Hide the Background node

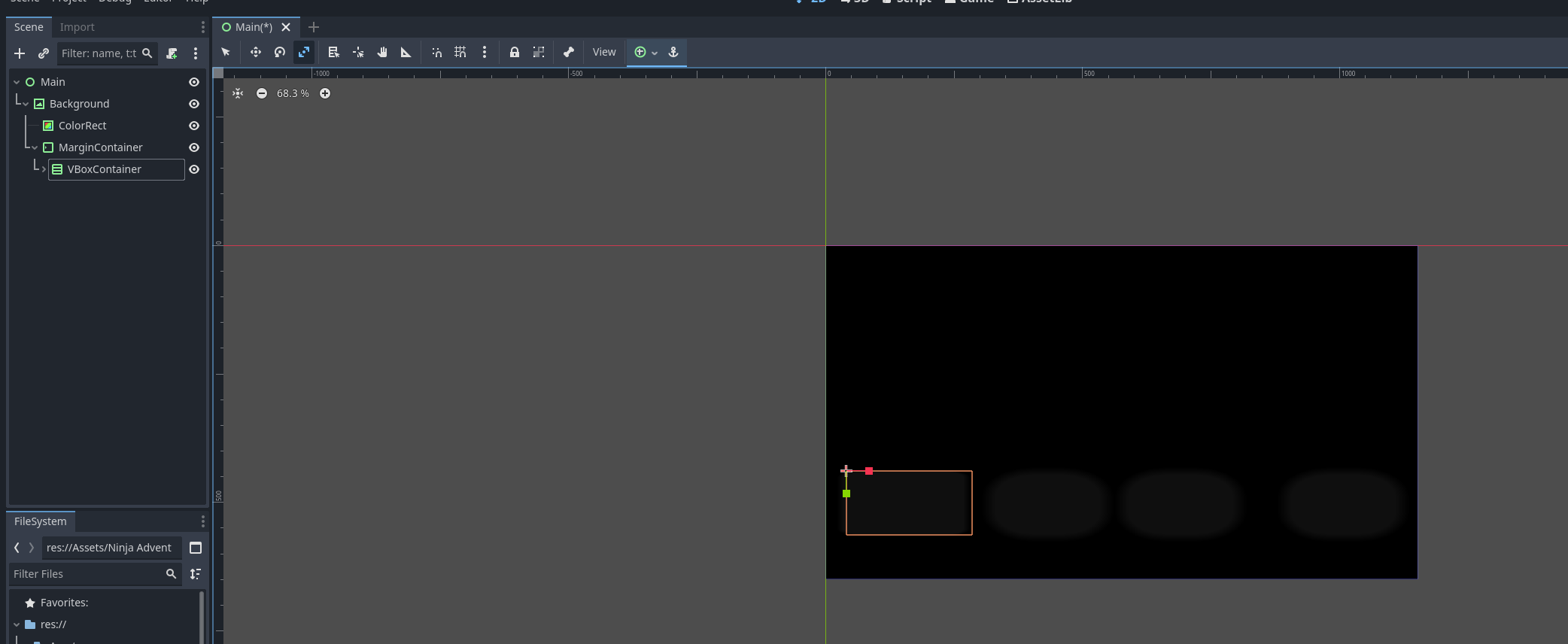194,104
